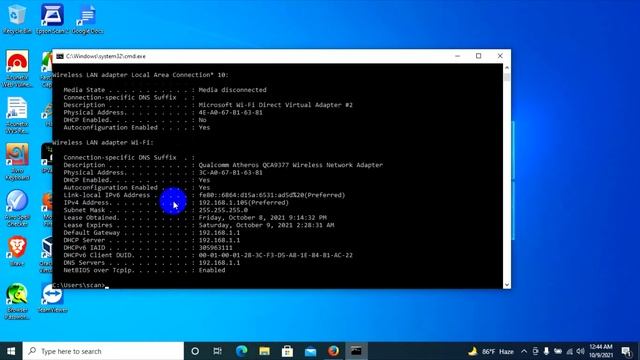Open the Windows Start menu
The image size is (640, 360).
(11, 351)
